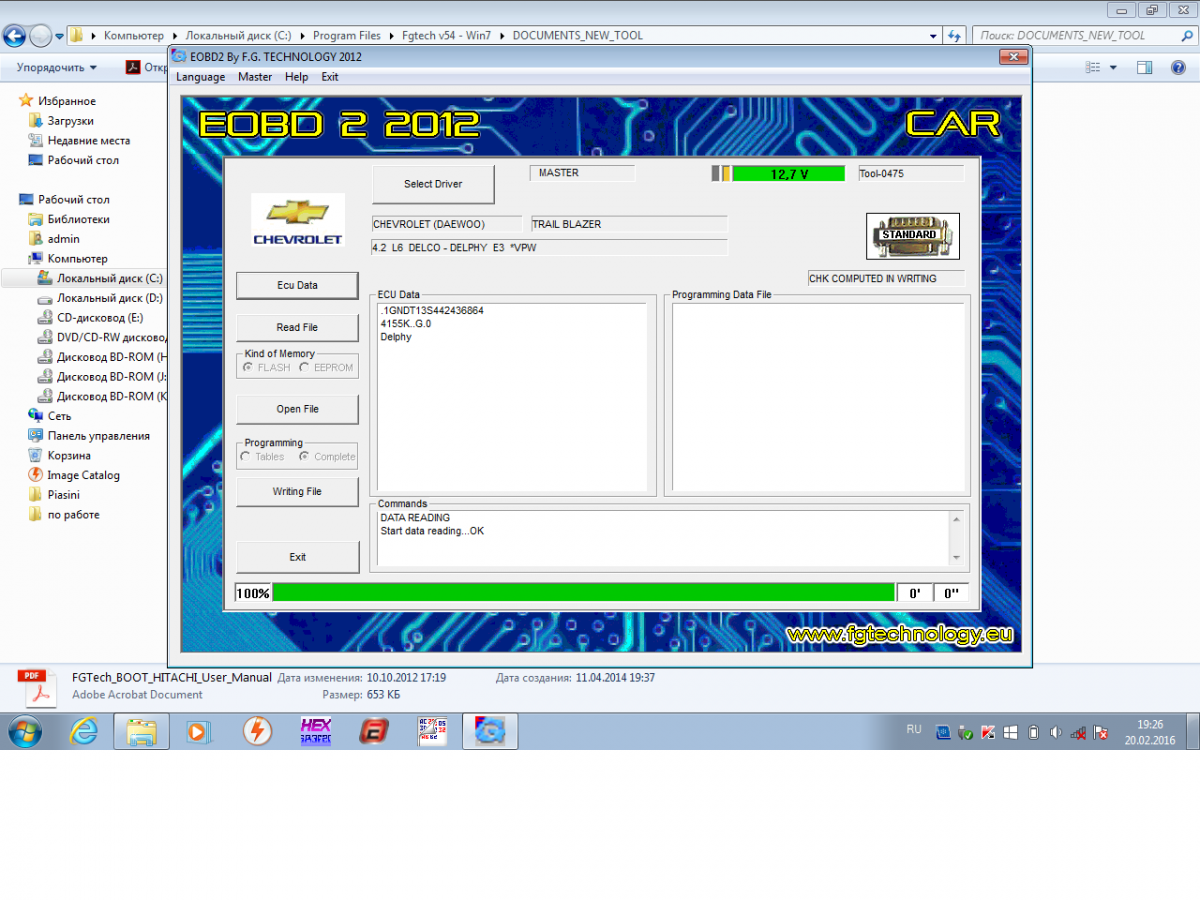Viewport: 1200px width, 900px height.
Task: Click the STANDARD connector icon
Action: coord(912,236)
